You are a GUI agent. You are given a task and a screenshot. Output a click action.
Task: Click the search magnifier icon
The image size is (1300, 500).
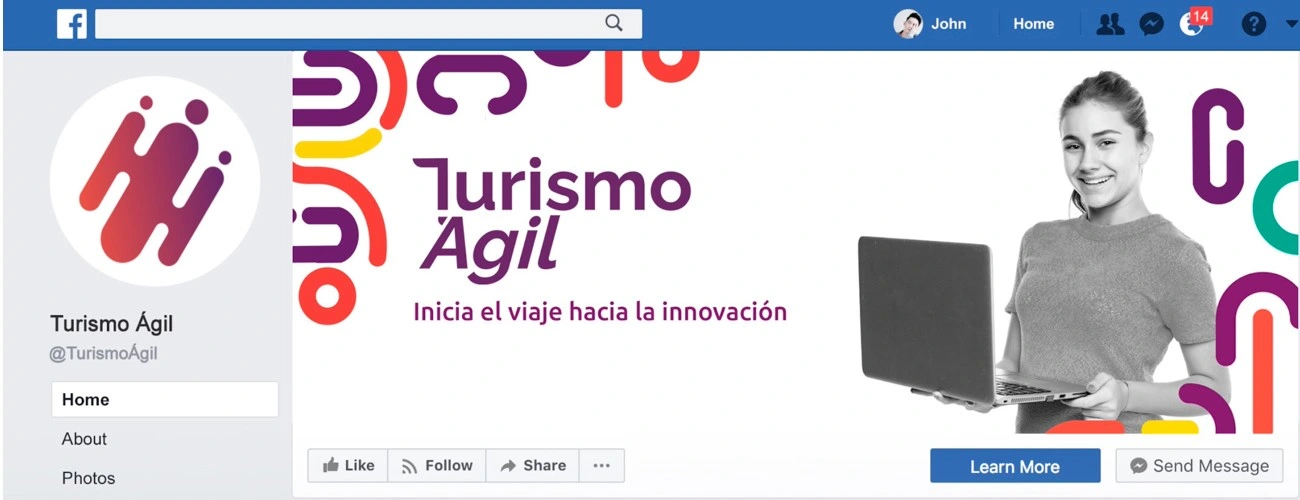click(614, 23)
